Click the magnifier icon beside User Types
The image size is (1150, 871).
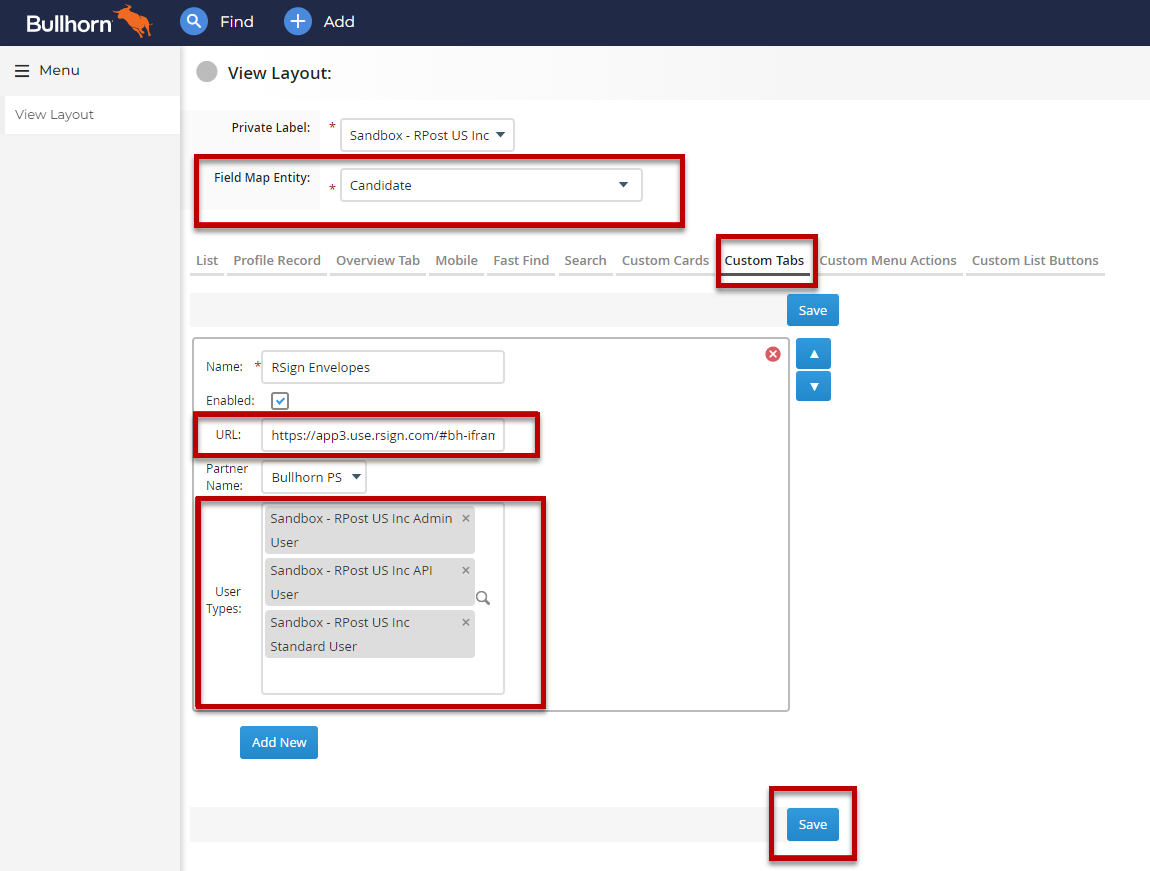click(483, 597)
